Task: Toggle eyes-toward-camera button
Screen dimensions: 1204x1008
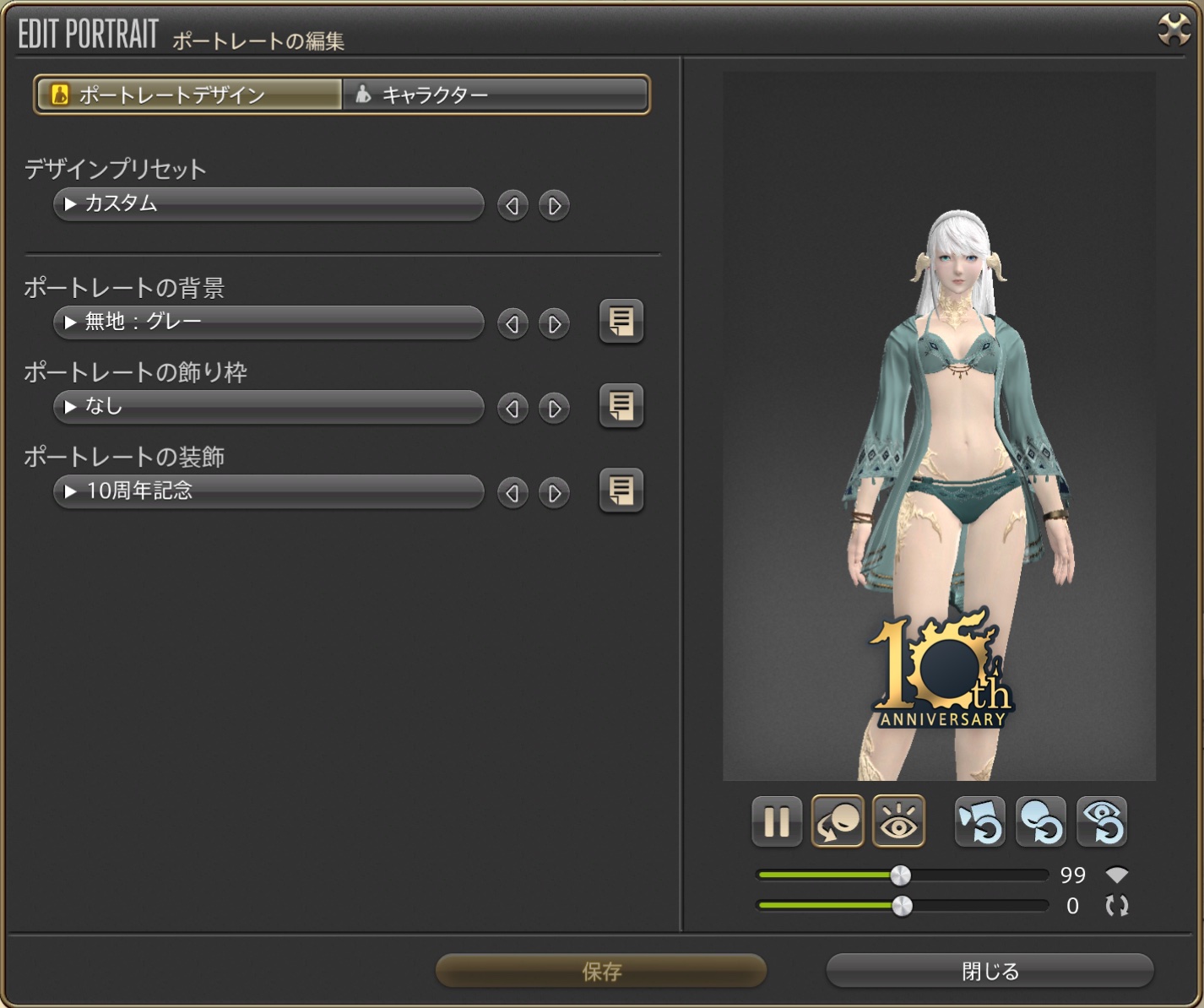Action: [898, 821]
